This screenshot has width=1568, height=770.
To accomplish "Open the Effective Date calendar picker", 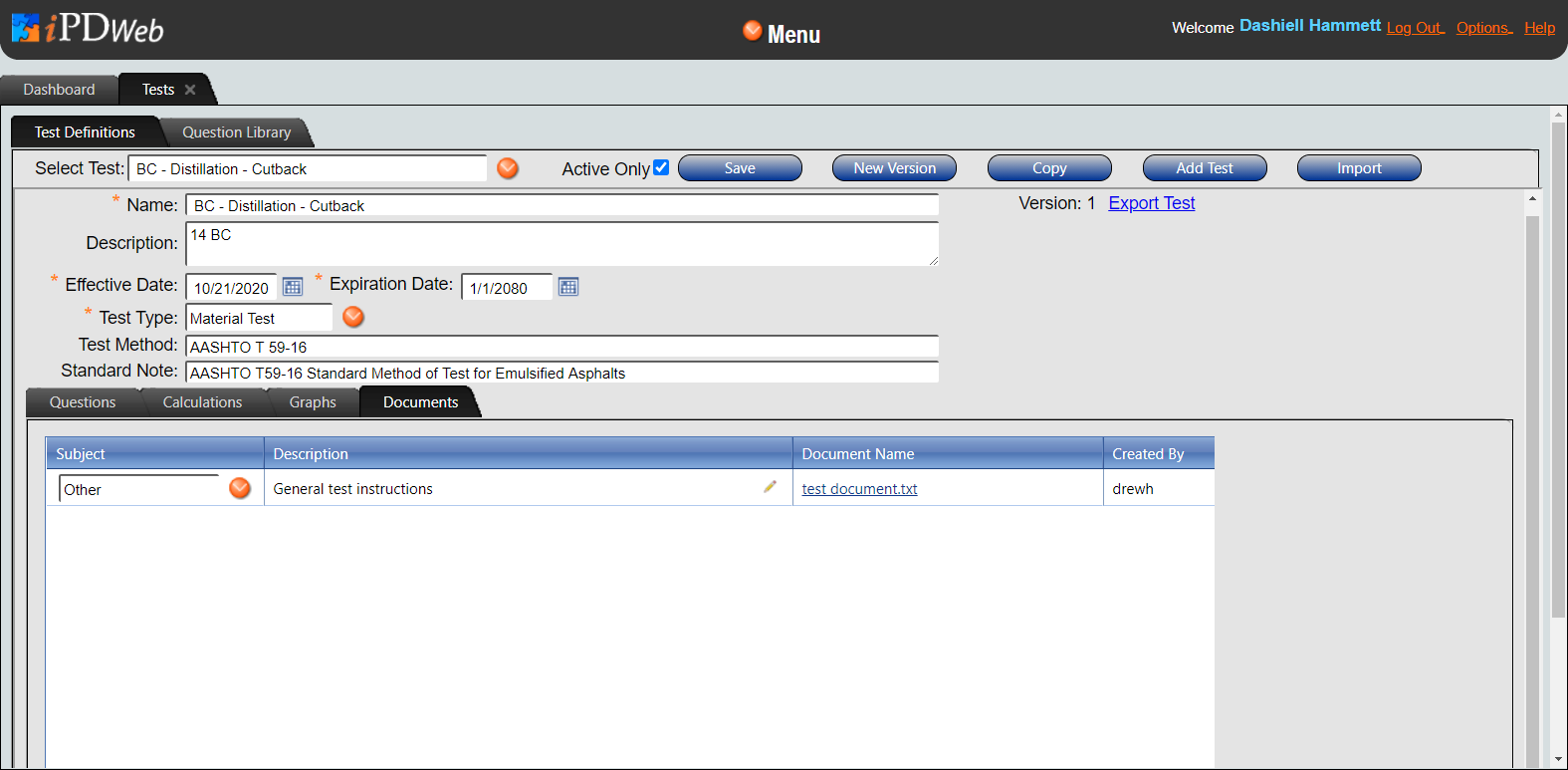I will pyautogui.click(x=293, y=287).
